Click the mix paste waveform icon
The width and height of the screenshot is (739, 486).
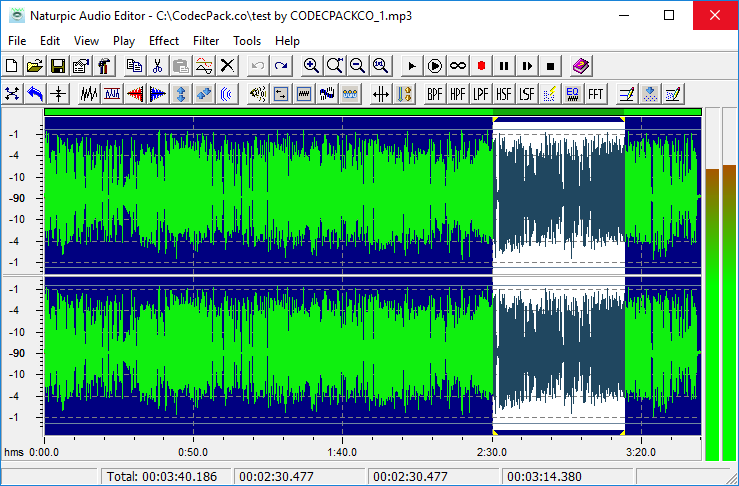(204, 66)
